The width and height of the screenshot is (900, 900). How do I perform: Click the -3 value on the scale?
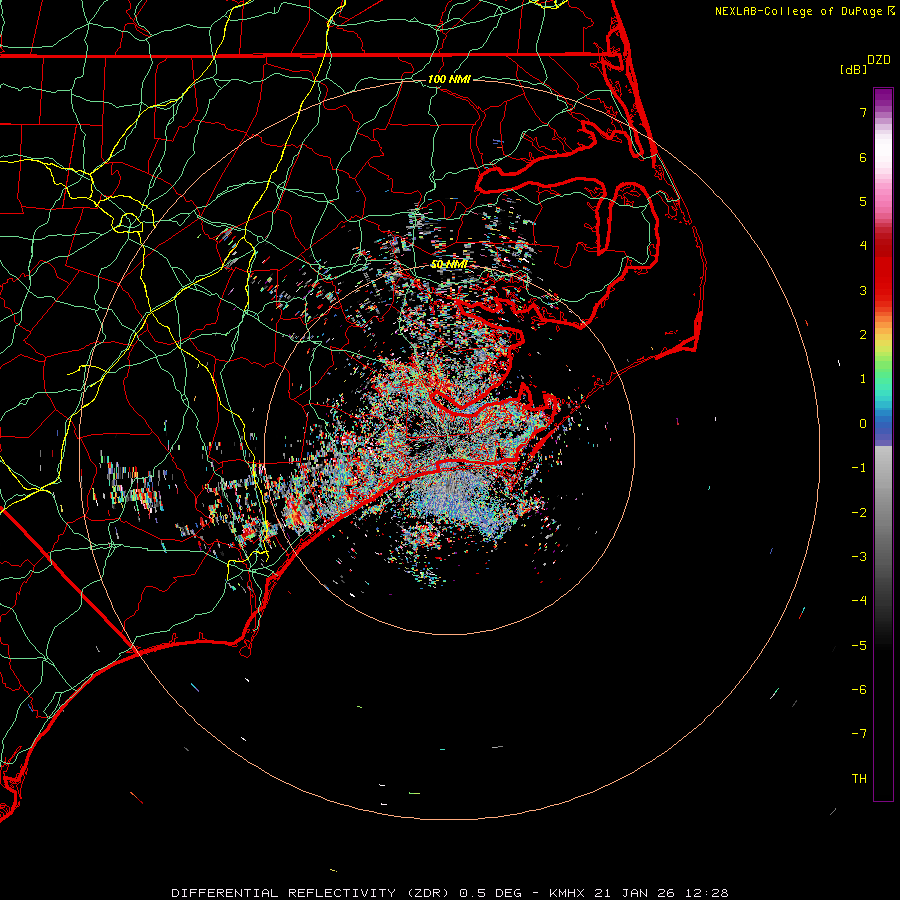coord(859,557)
